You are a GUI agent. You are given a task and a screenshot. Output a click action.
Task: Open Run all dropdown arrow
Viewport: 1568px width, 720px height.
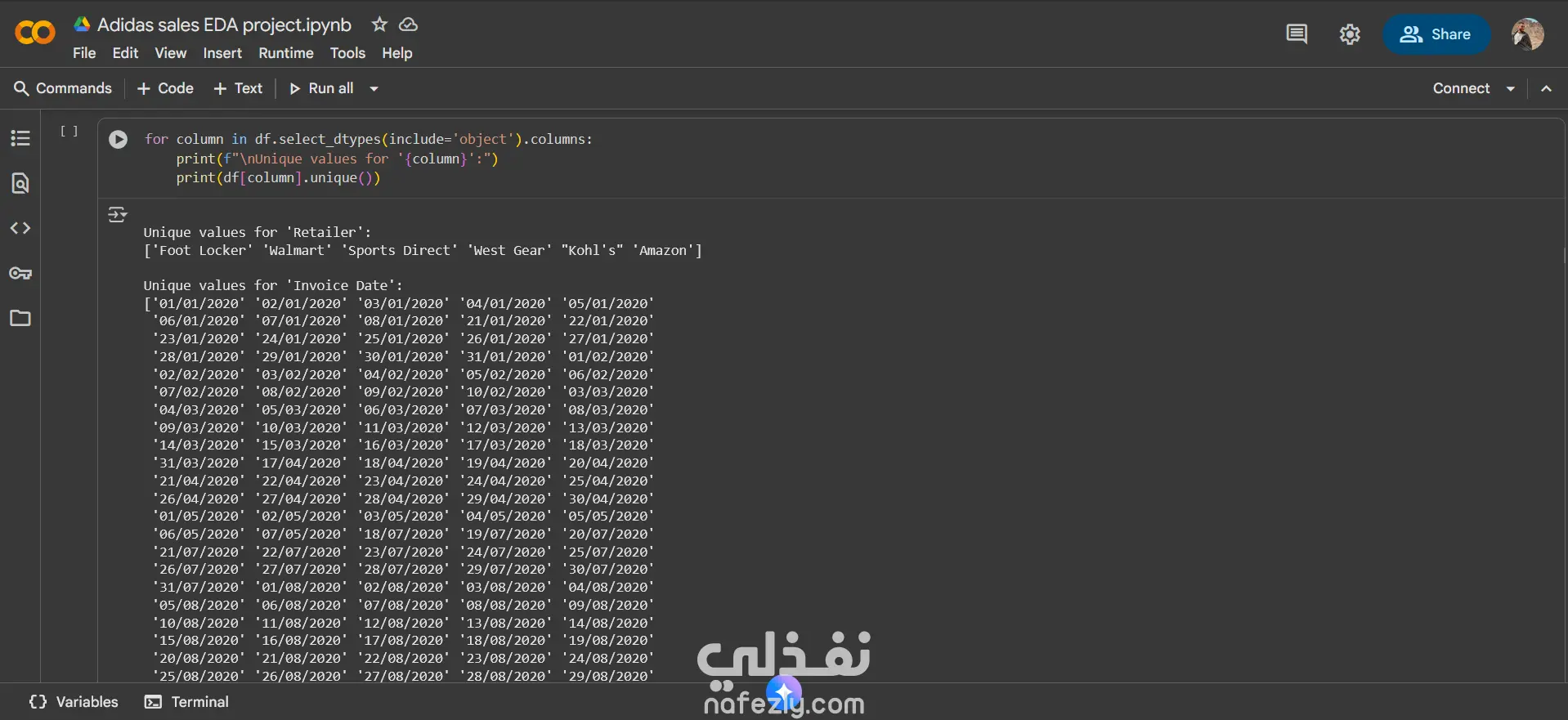pyautogui.click(x=374, y=88)
